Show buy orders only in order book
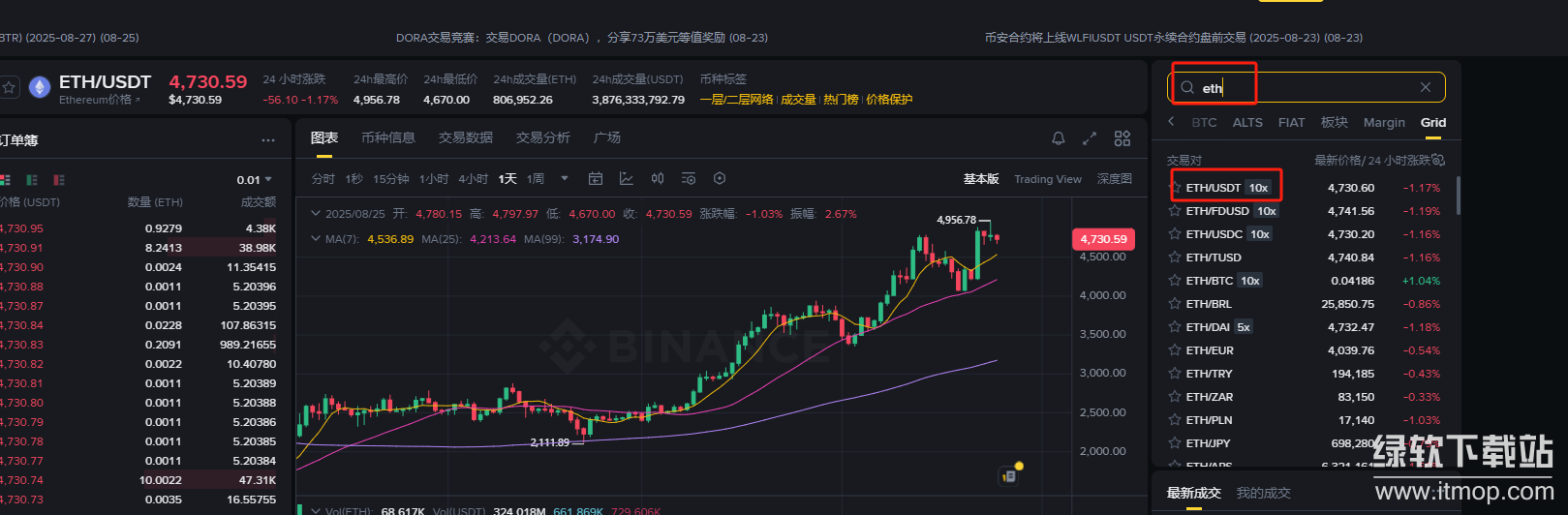This screenshot has width=1568, height=515. 32,180
